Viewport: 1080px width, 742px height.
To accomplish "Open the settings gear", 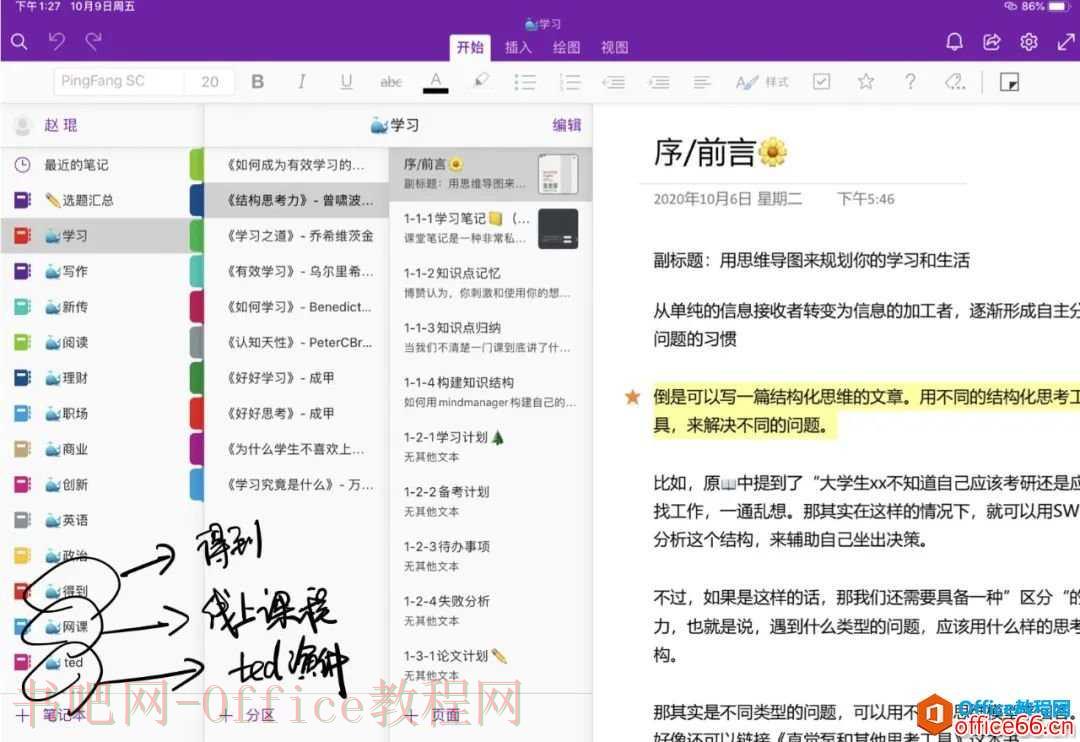I will (x=1028, y=42).
